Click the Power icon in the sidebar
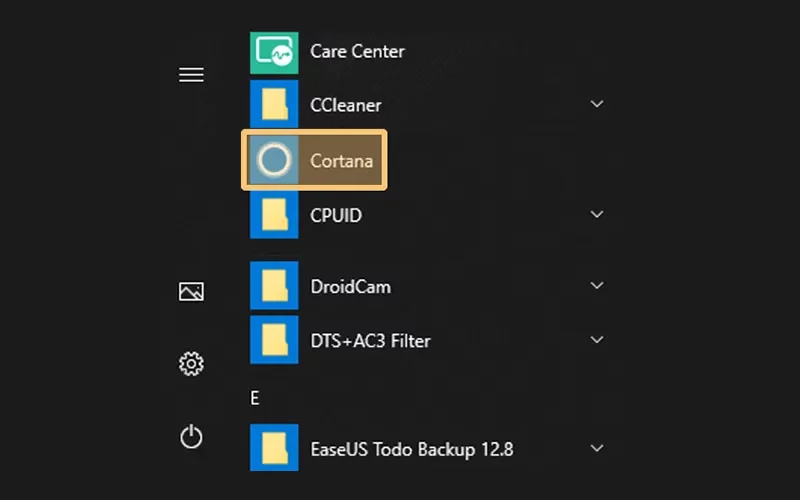This screenshot has width=800, height=500. click(191, 437)
